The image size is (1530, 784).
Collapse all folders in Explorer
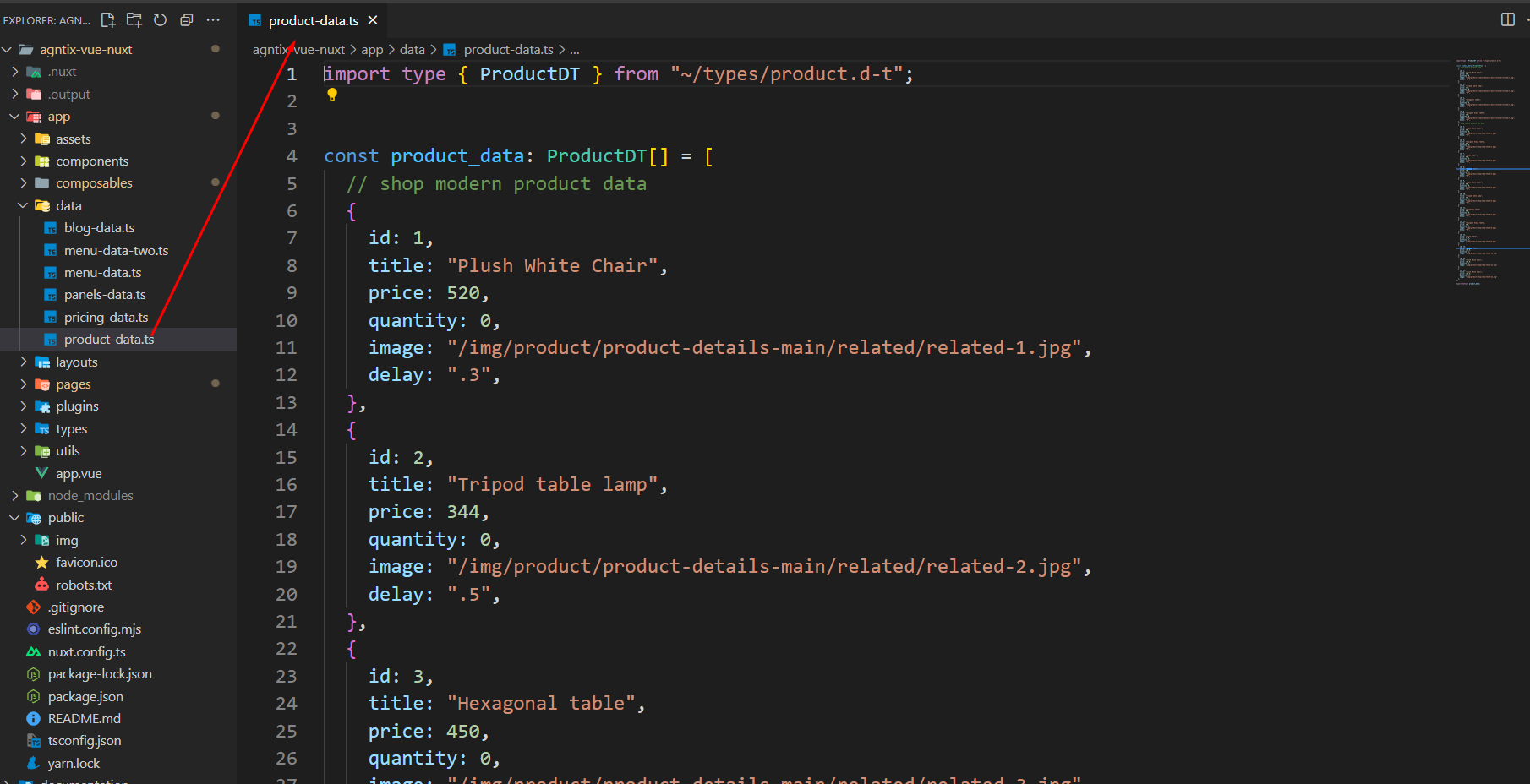point(187,20)
